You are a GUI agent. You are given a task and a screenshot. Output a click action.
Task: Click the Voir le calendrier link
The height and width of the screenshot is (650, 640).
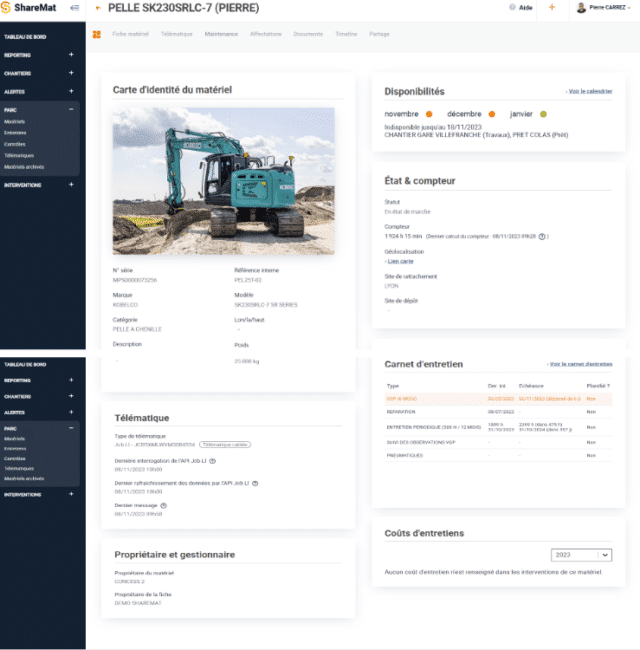(589, 91)
